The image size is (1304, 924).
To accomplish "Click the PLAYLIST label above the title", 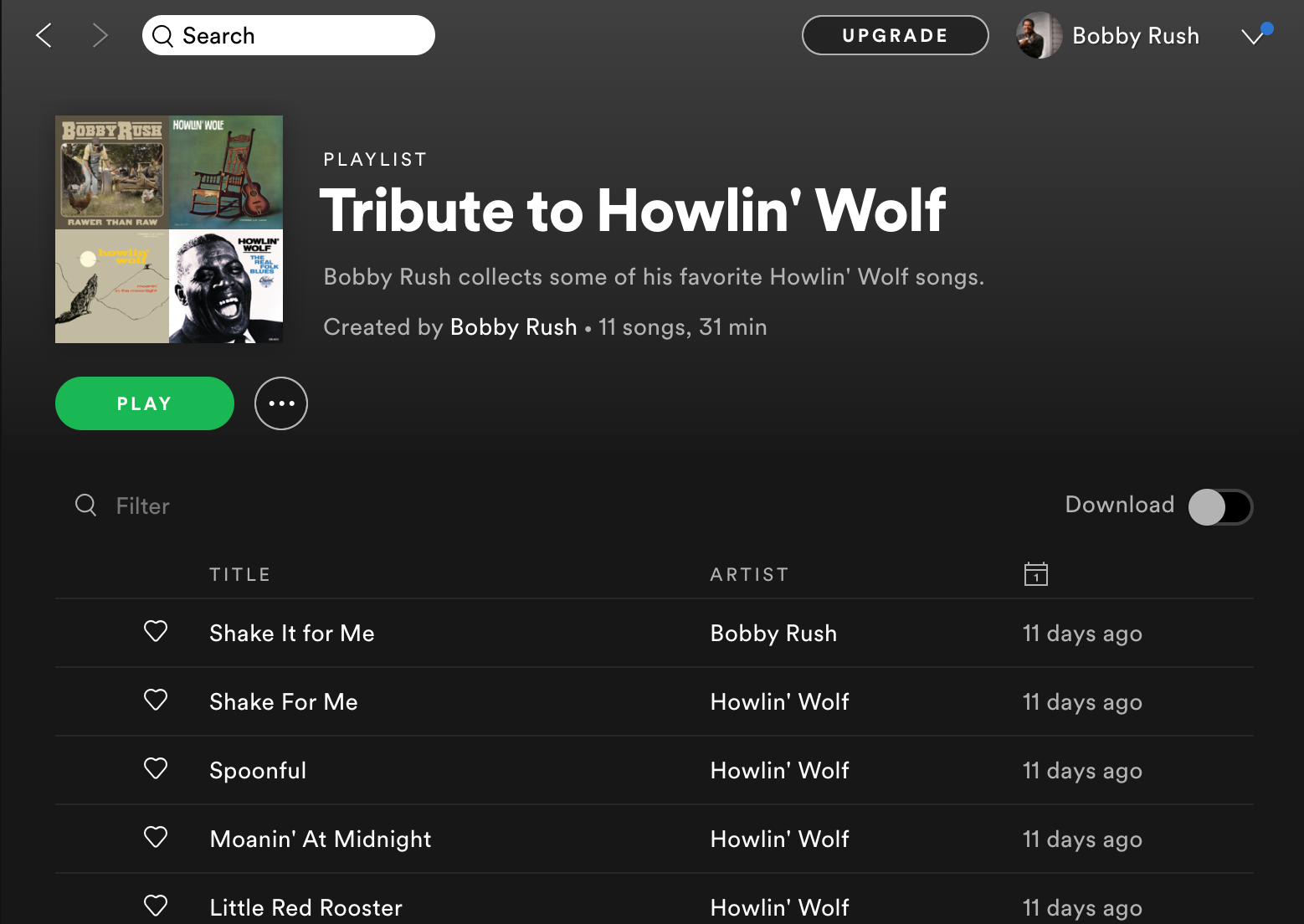I will (376, 160).
